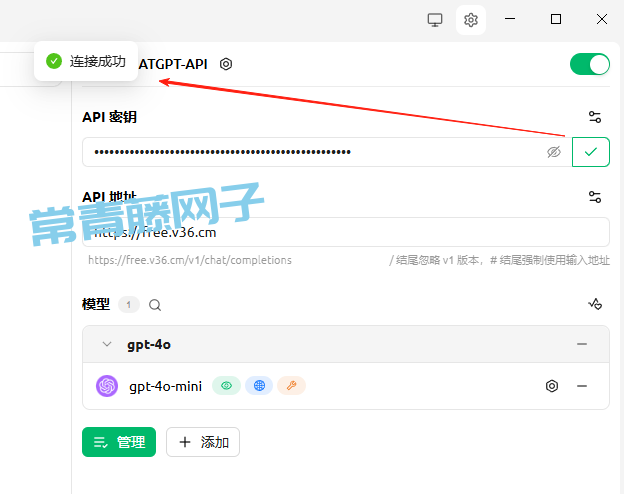Open provider settings icon beside ATGPT-API
This screenshot has width=624, height=494.
pyautogui.click(x=226, y=64)
